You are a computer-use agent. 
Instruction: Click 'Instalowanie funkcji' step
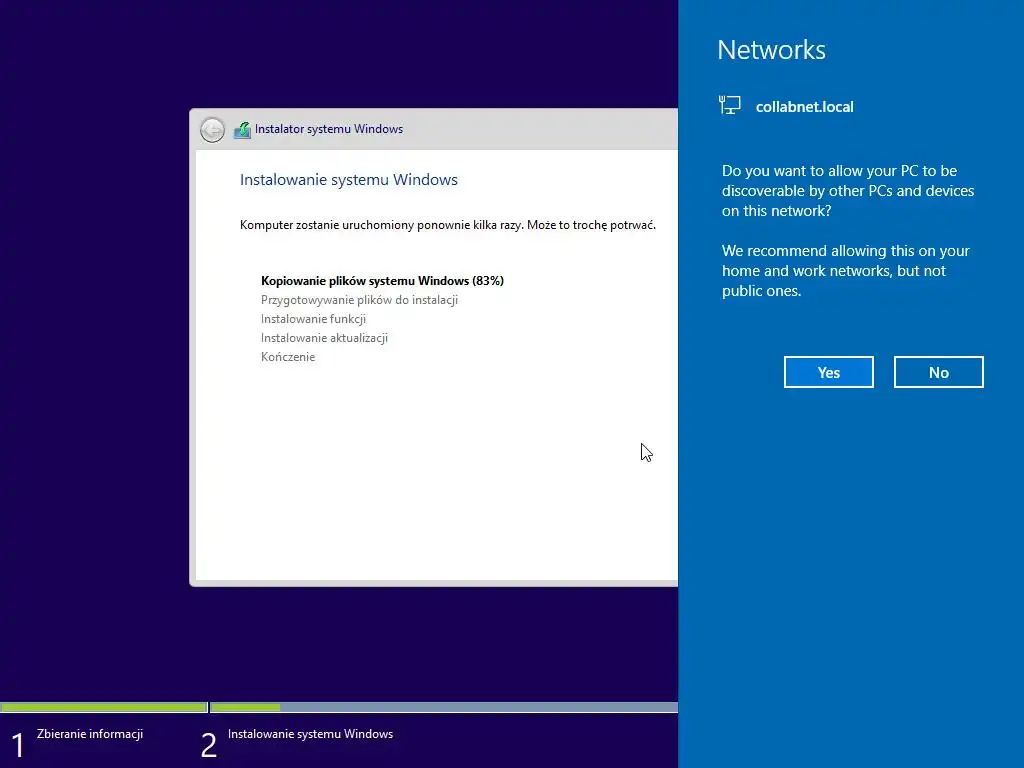point(313,319)
